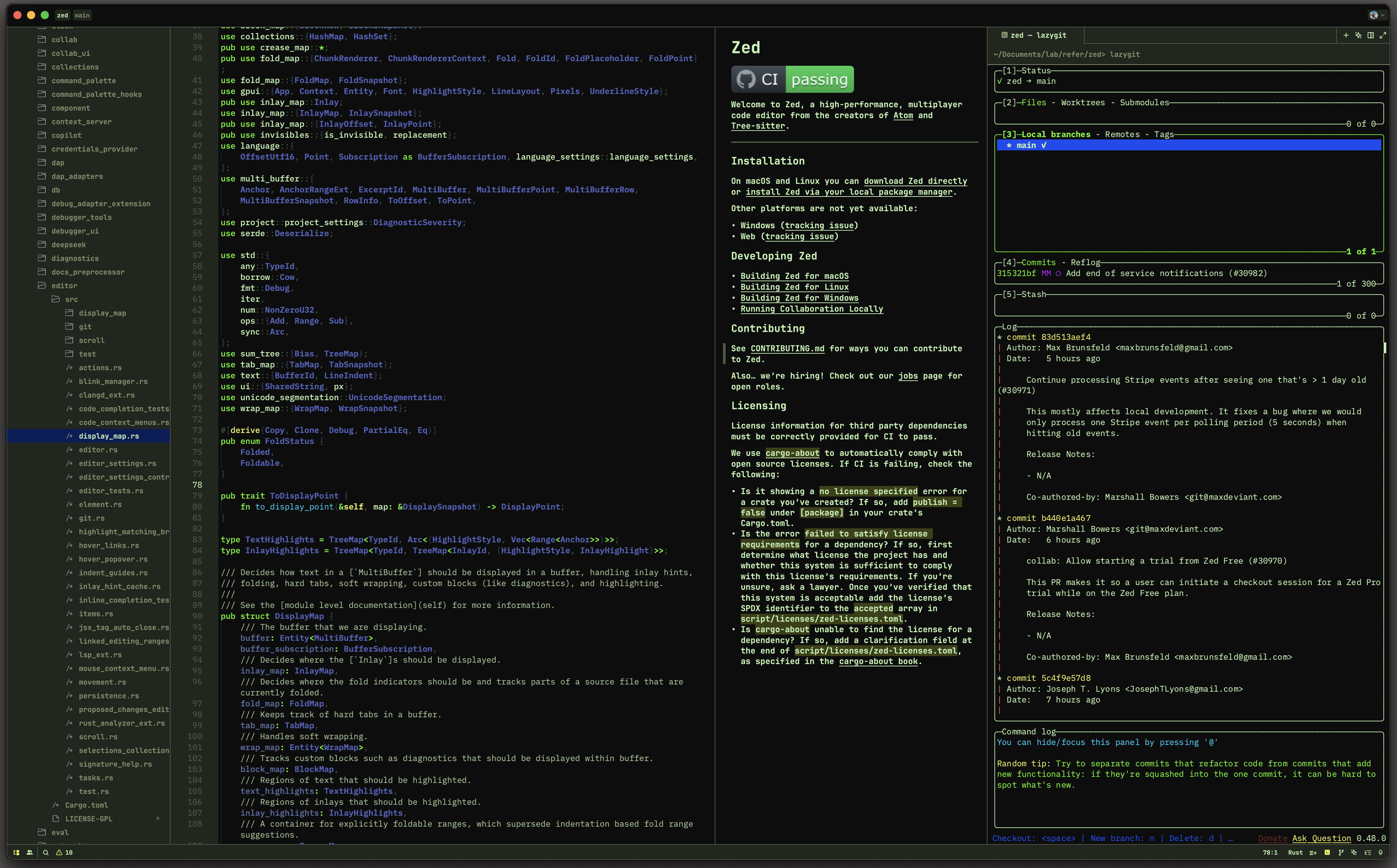Switch to Reflog tab in lazygit
The image size is (1397, 868).
tap(1085, 262)
